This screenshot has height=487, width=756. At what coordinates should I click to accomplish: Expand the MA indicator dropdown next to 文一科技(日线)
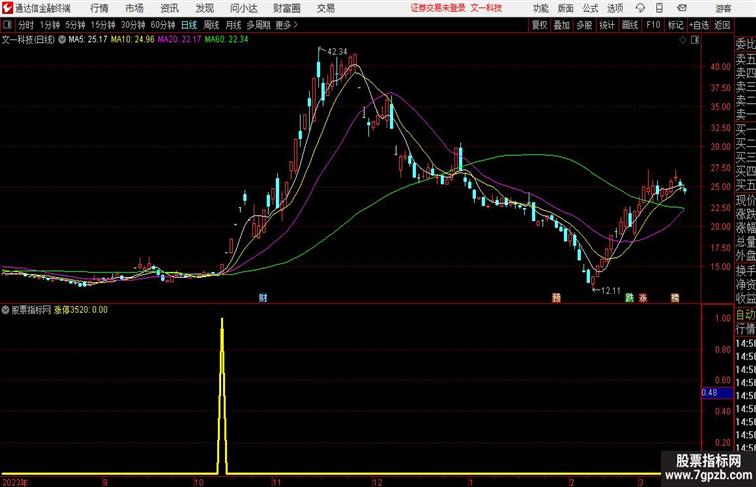coord(62,40)
